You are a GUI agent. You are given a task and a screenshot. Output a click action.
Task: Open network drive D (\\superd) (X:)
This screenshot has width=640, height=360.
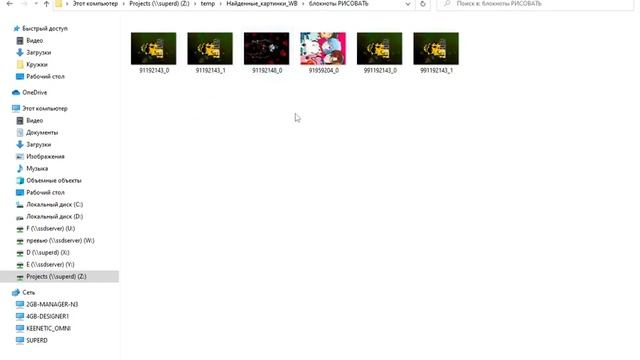[x=47, y=253]
